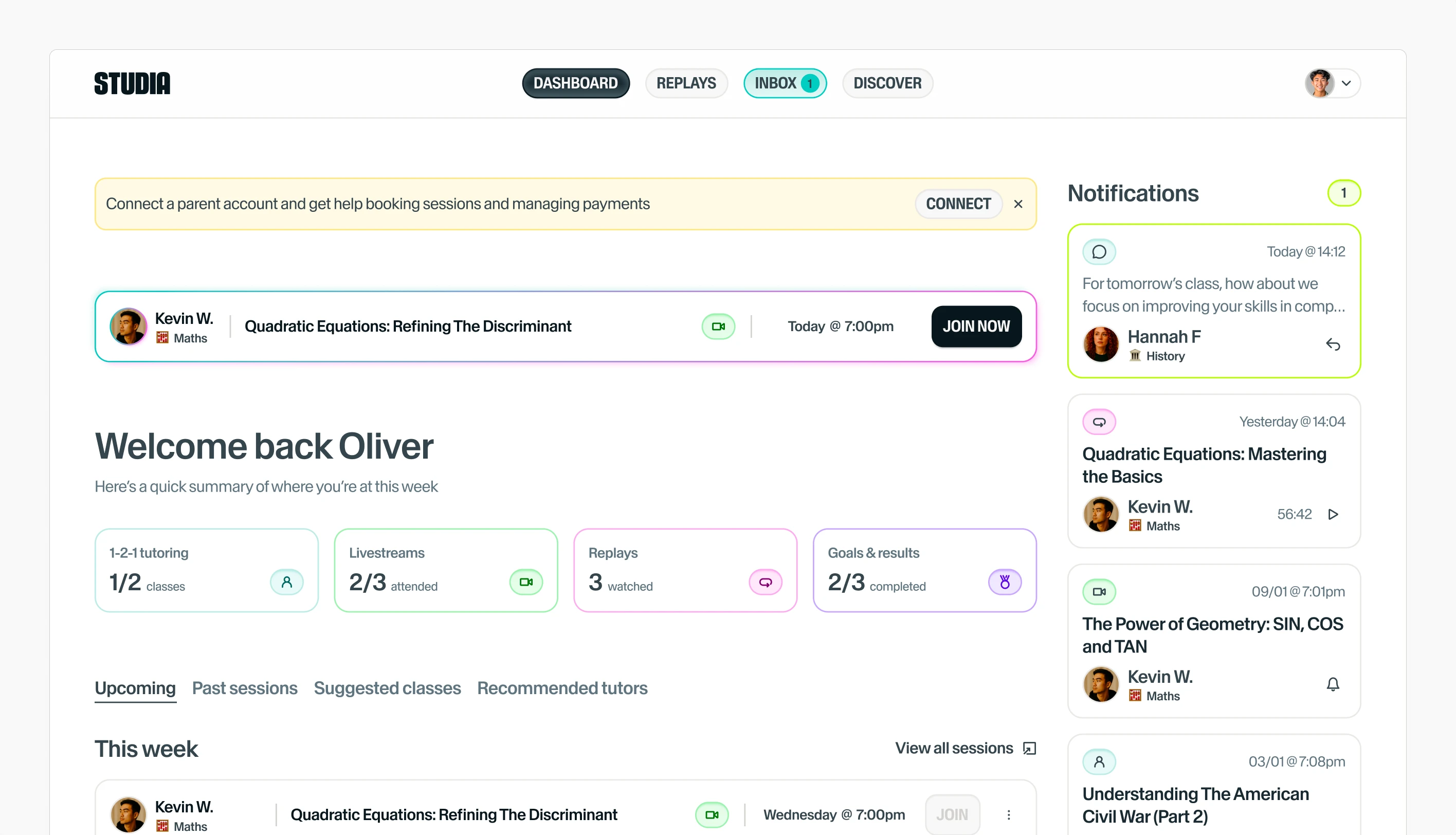The image size is (1456, 835).
Task: Play Quadratic Equations: Mastering the Basics replay
Action: 1333,514
